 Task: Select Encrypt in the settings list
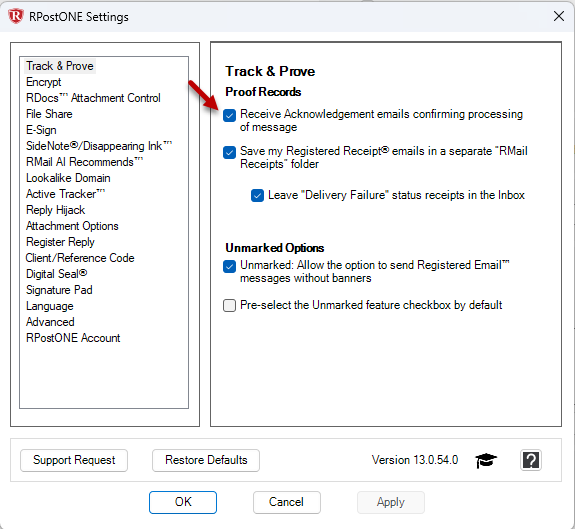(44, 82)
